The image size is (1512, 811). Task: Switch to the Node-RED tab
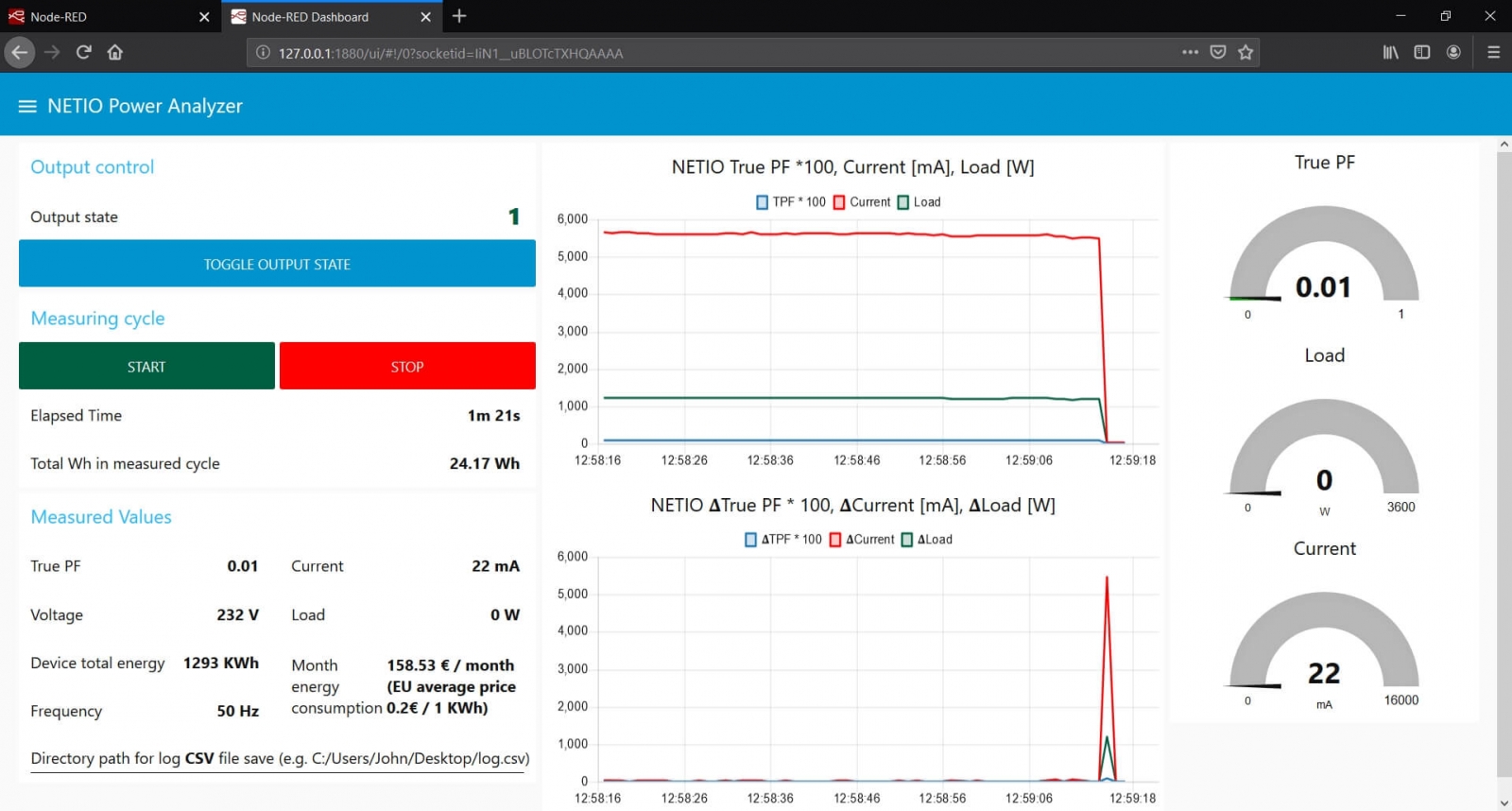[111, 17]
